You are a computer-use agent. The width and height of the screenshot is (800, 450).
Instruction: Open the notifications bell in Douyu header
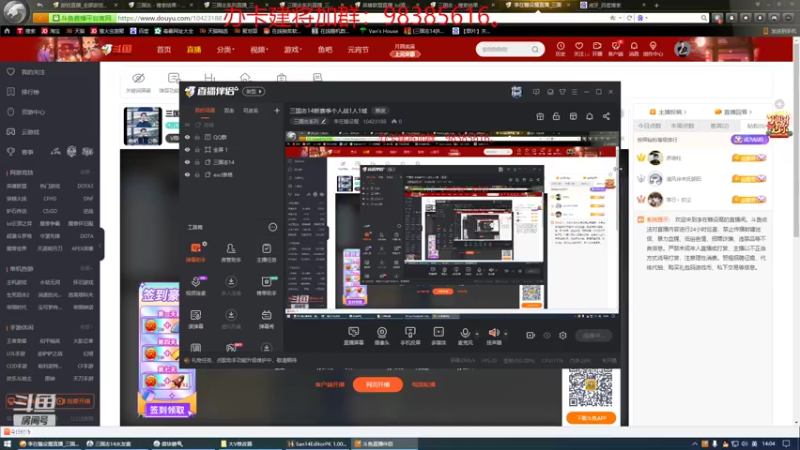point(634,49)
